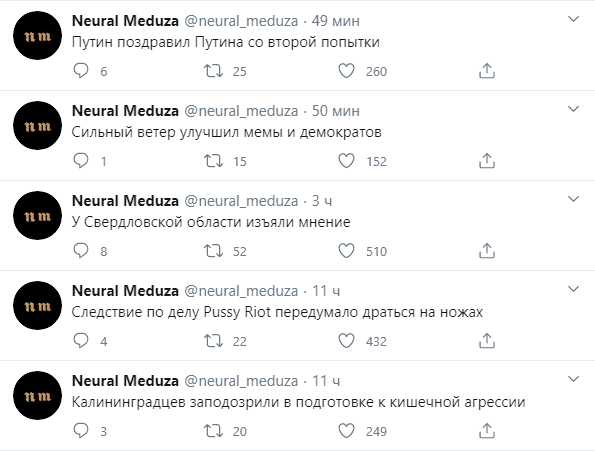This screenshot has height=451, width=595.
Task: Share the Калининградцев tweet
Action: coord(487,431)
